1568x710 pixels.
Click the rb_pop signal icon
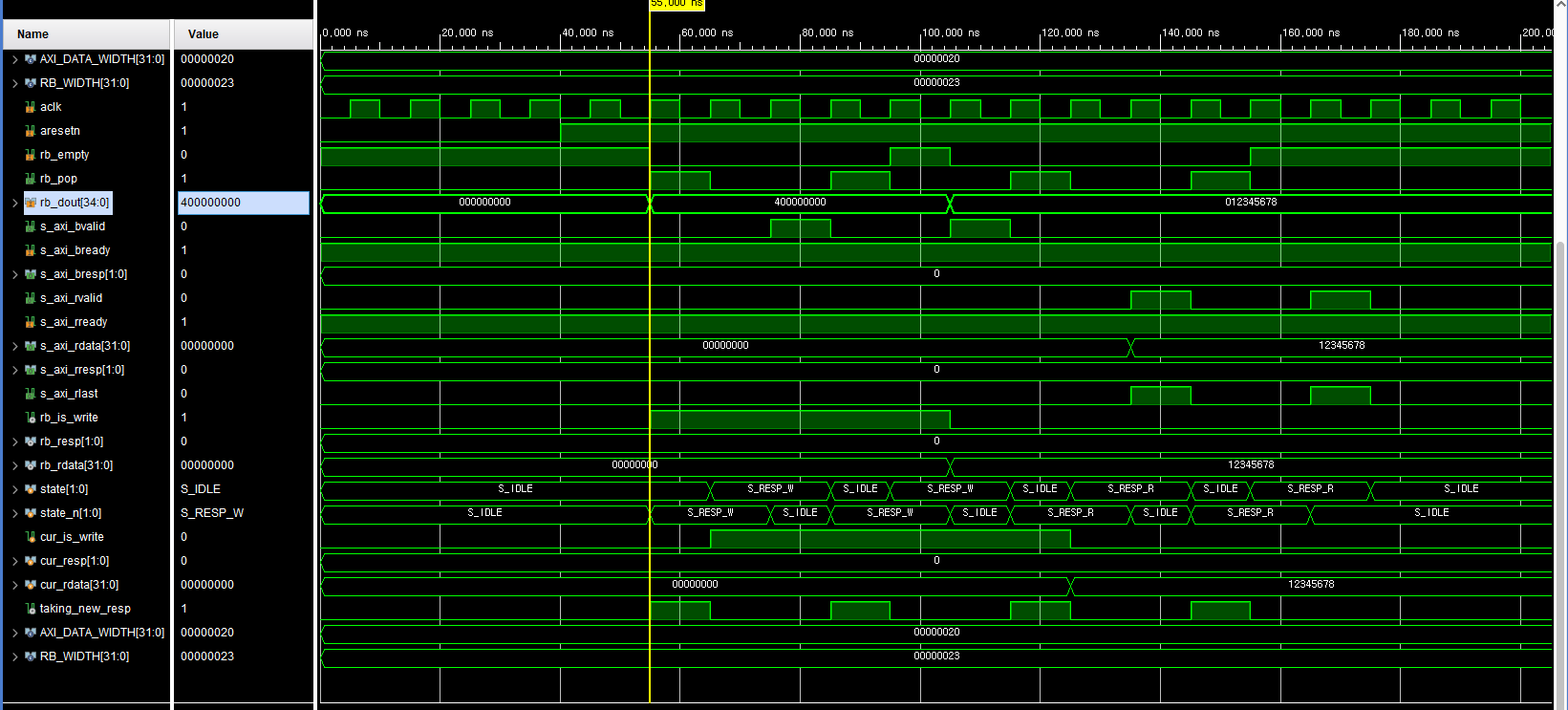pyautogui.click(x=31, y=179)
